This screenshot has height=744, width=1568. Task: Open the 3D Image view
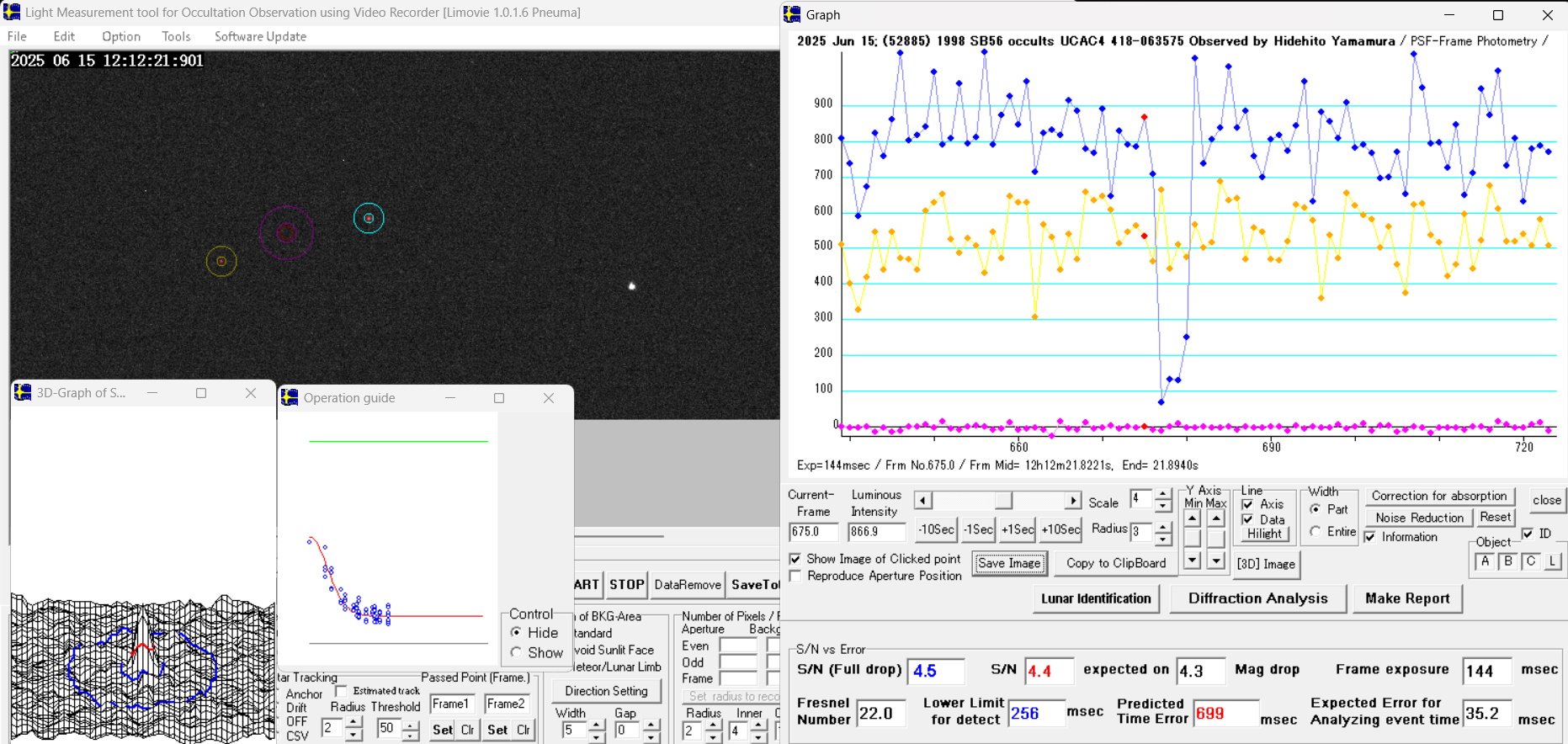(1266, 564)
